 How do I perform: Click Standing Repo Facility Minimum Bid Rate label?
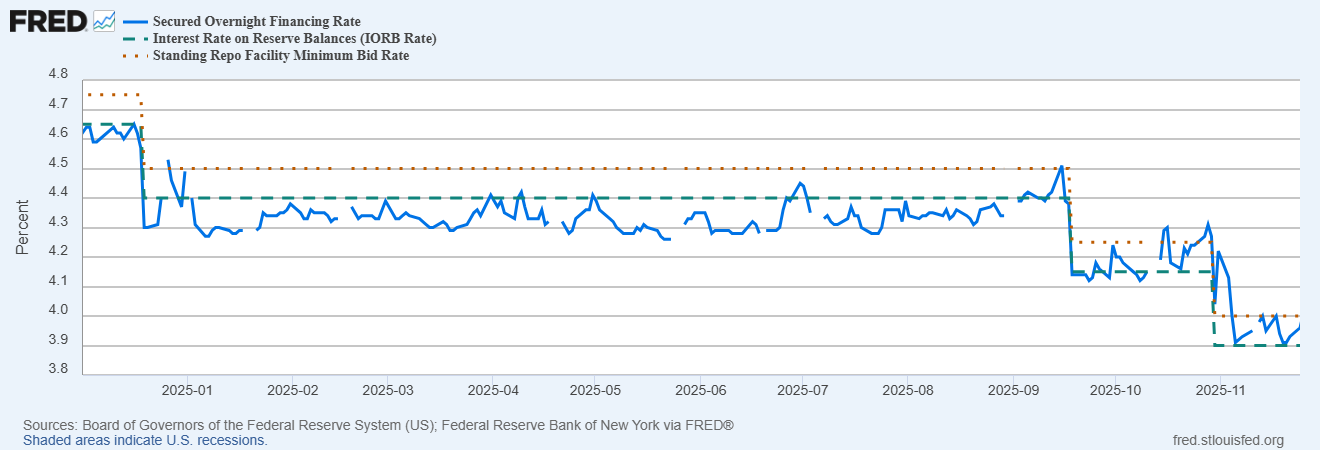tap(281, 55)
